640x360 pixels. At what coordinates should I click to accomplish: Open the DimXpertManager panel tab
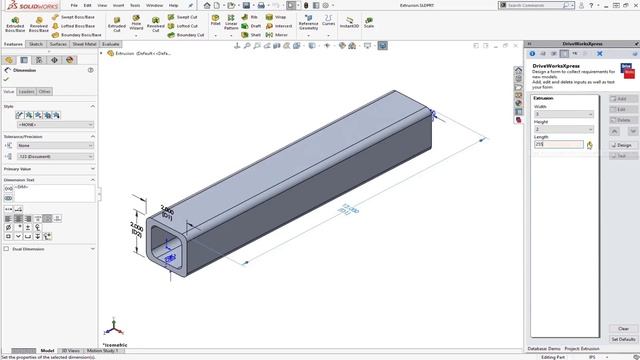coord(54,60)
